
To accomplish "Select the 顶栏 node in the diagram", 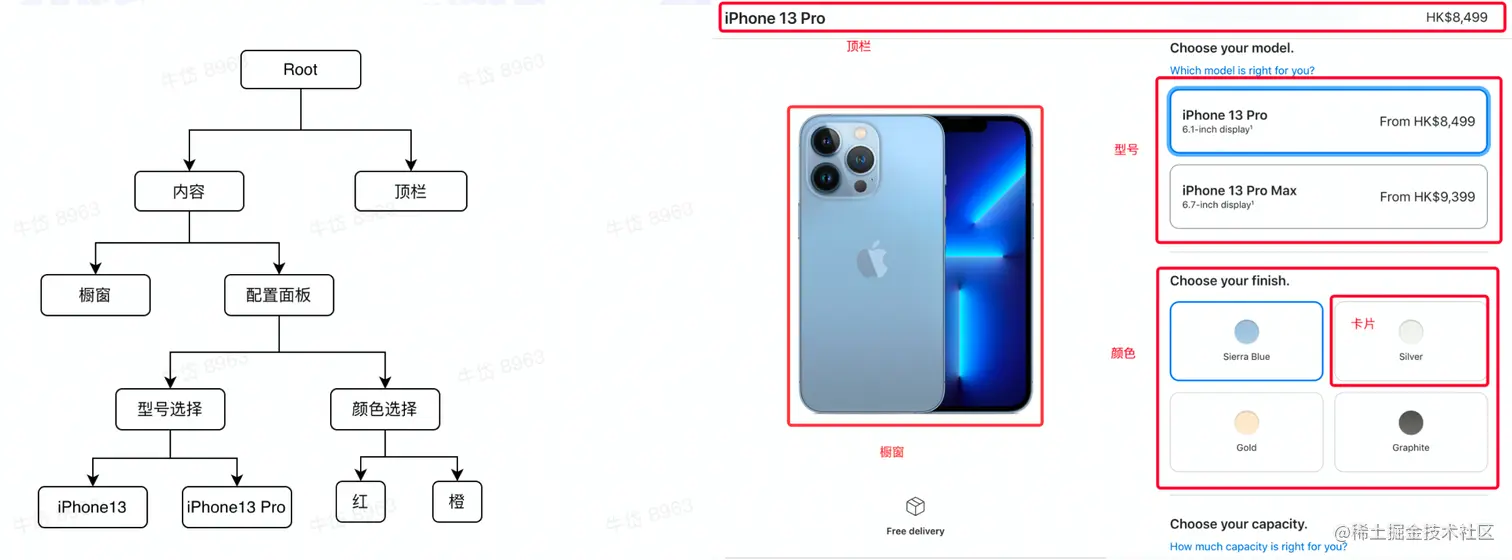I will coord(411,191).
